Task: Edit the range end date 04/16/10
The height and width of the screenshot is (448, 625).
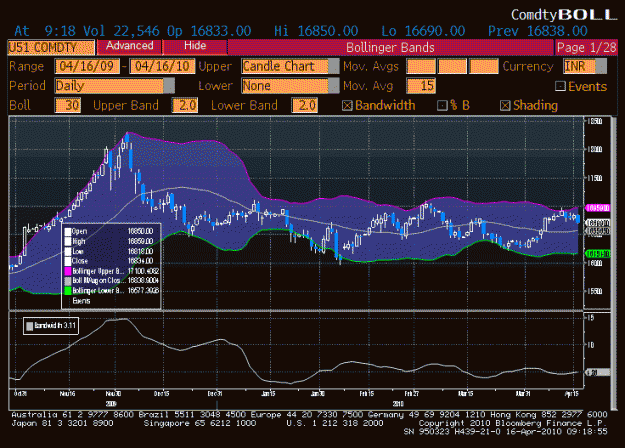Action: click(163, 66)
